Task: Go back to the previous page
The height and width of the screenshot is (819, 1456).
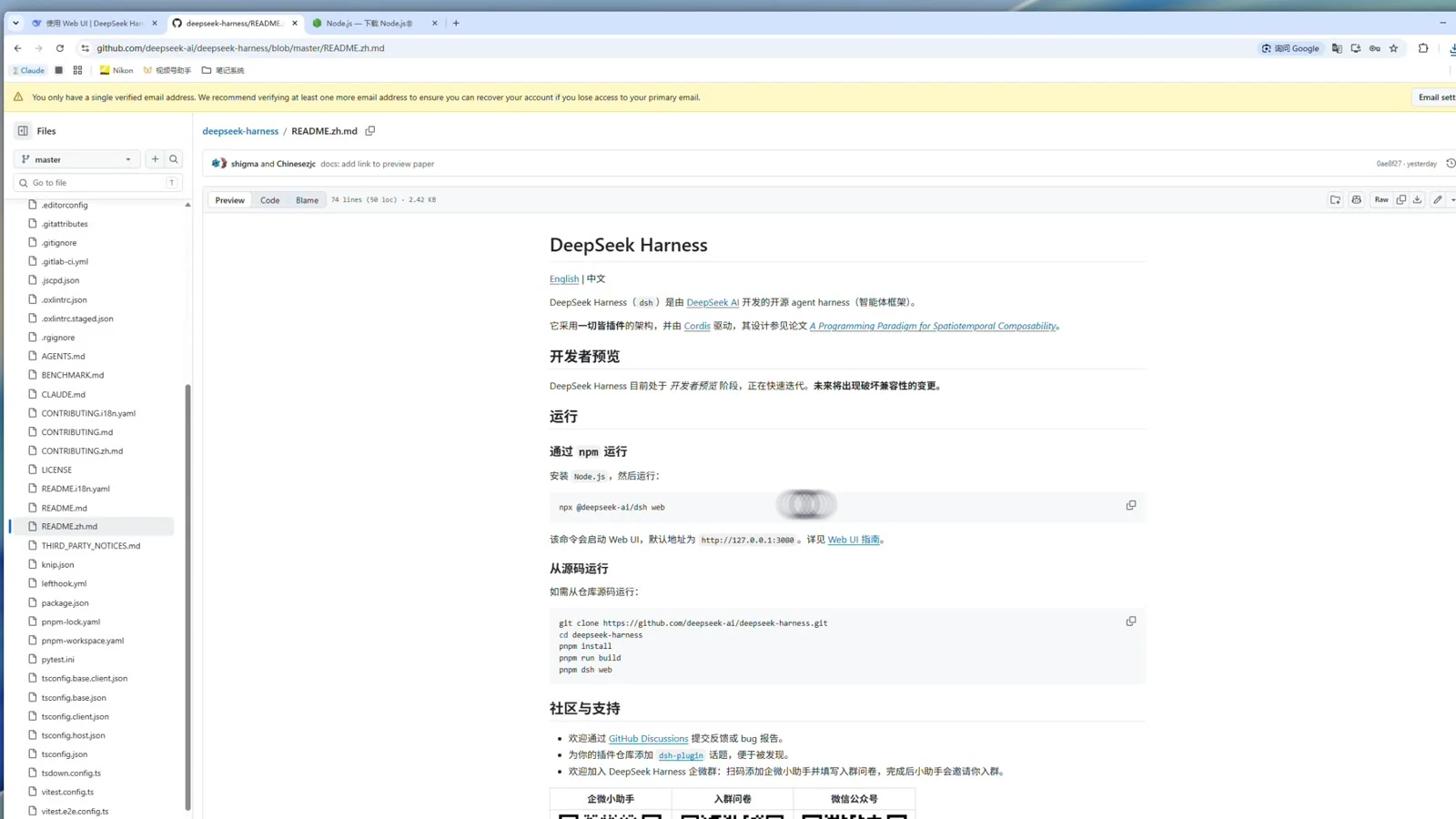Action: click(x=17, y=48)
